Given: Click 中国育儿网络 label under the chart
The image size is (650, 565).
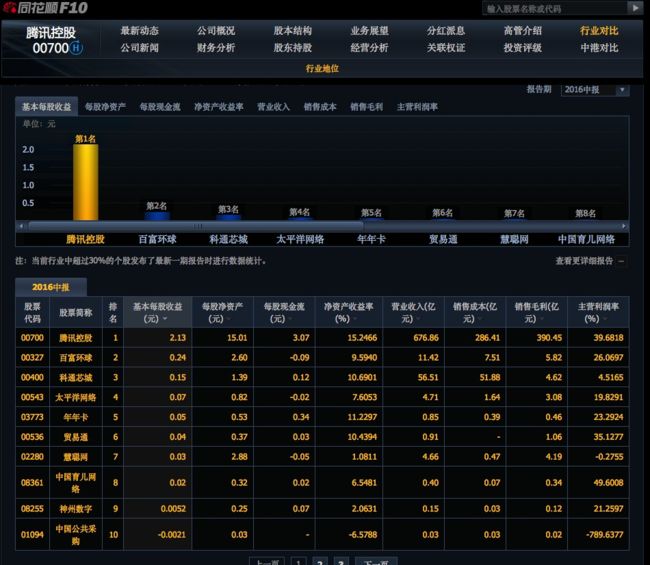Looking at the screenshot, I should coord(586,239).
